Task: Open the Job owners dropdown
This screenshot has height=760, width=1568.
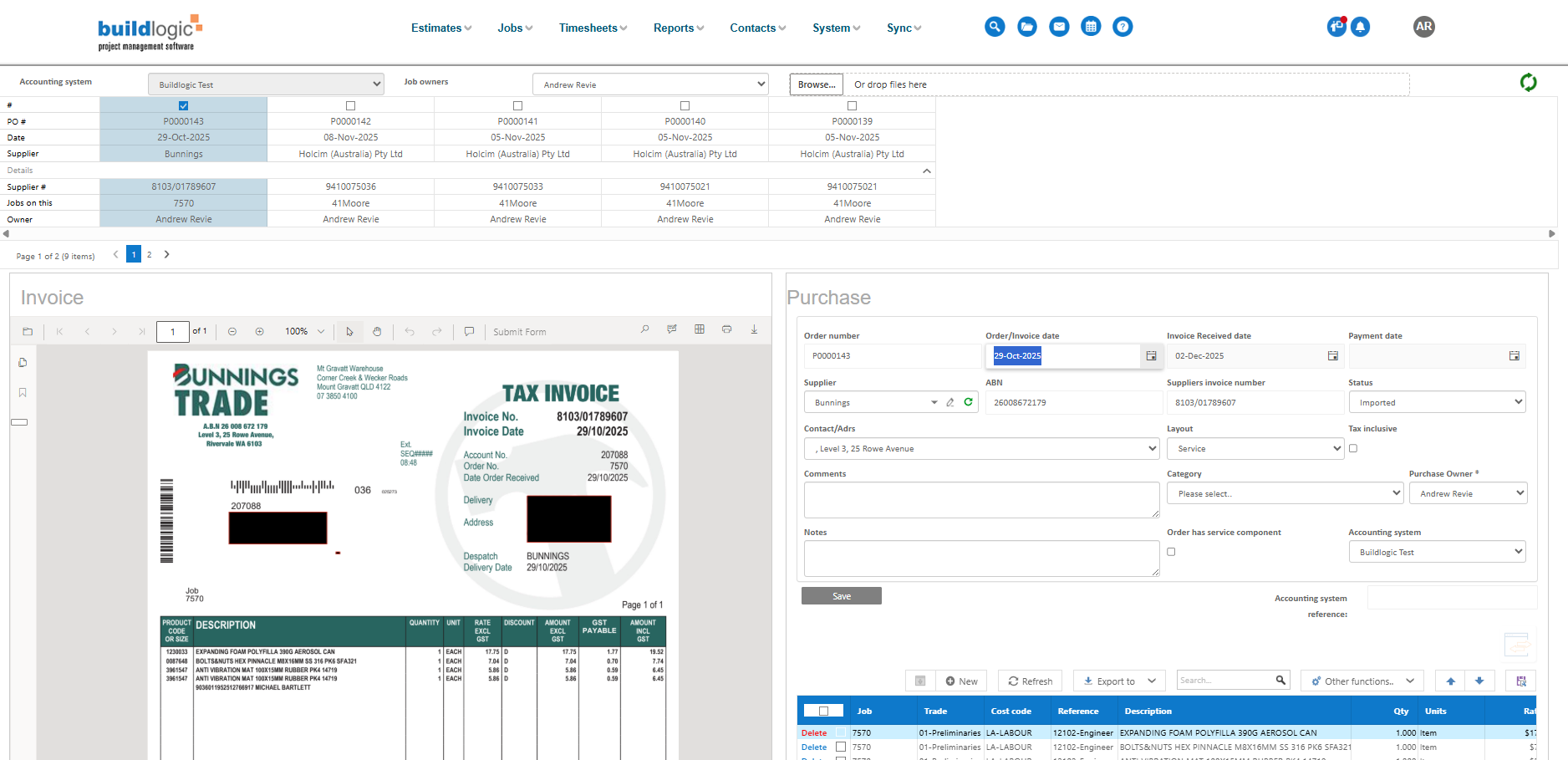Action: point(650,84)
